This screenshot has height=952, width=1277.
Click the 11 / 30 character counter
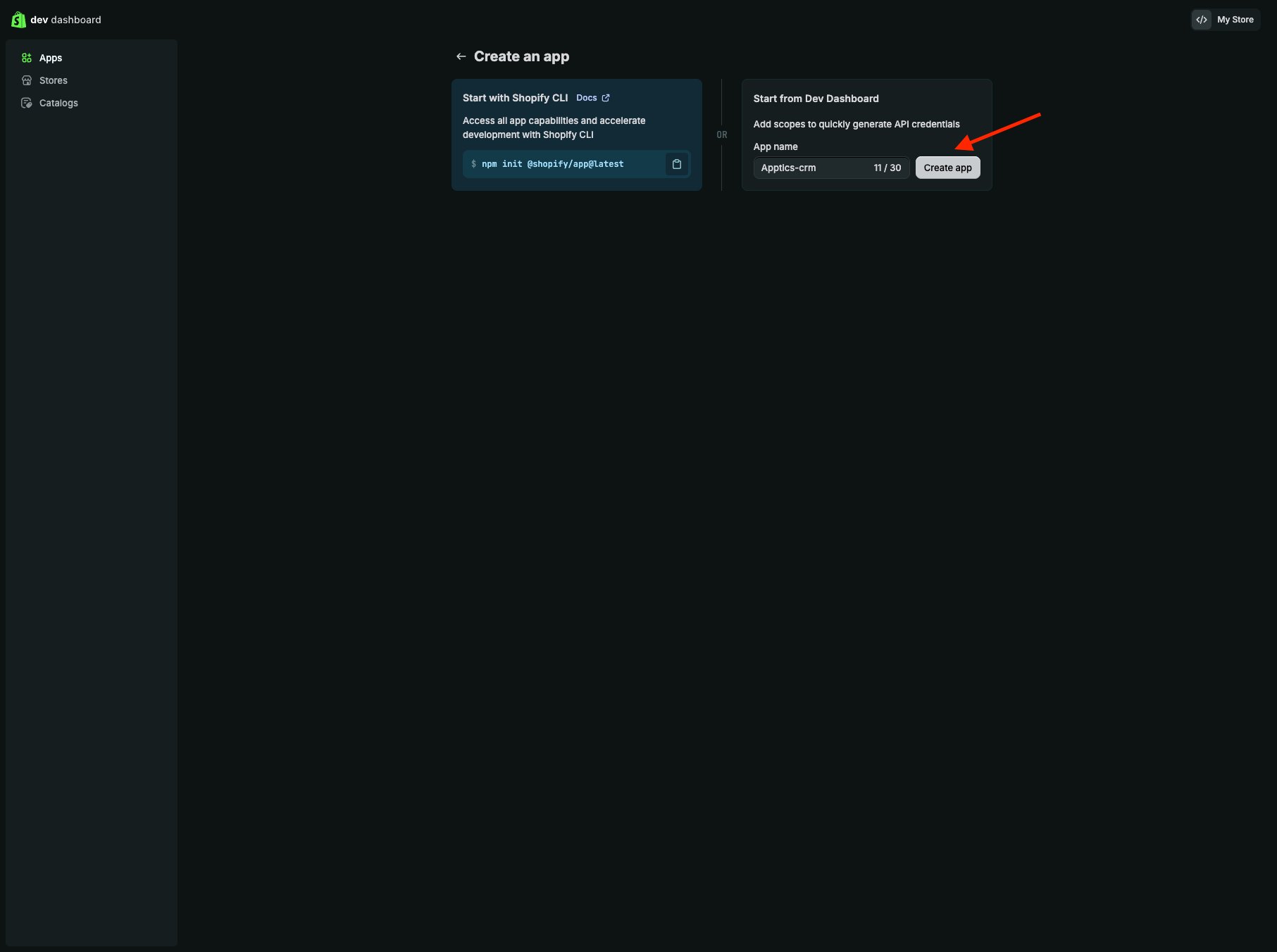887,168
